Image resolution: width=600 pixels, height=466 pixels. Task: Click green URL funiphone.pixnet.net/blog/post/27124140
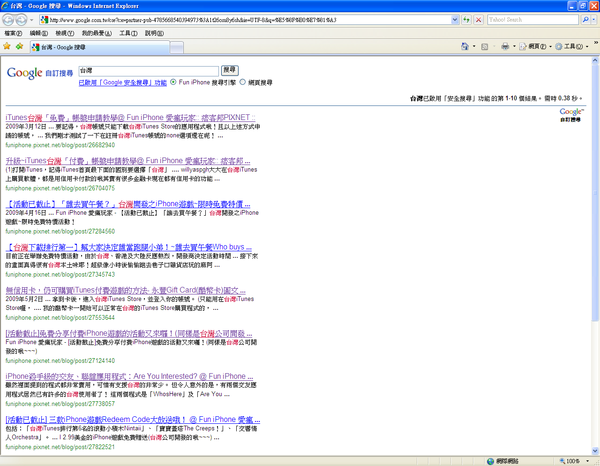[60, 361]
